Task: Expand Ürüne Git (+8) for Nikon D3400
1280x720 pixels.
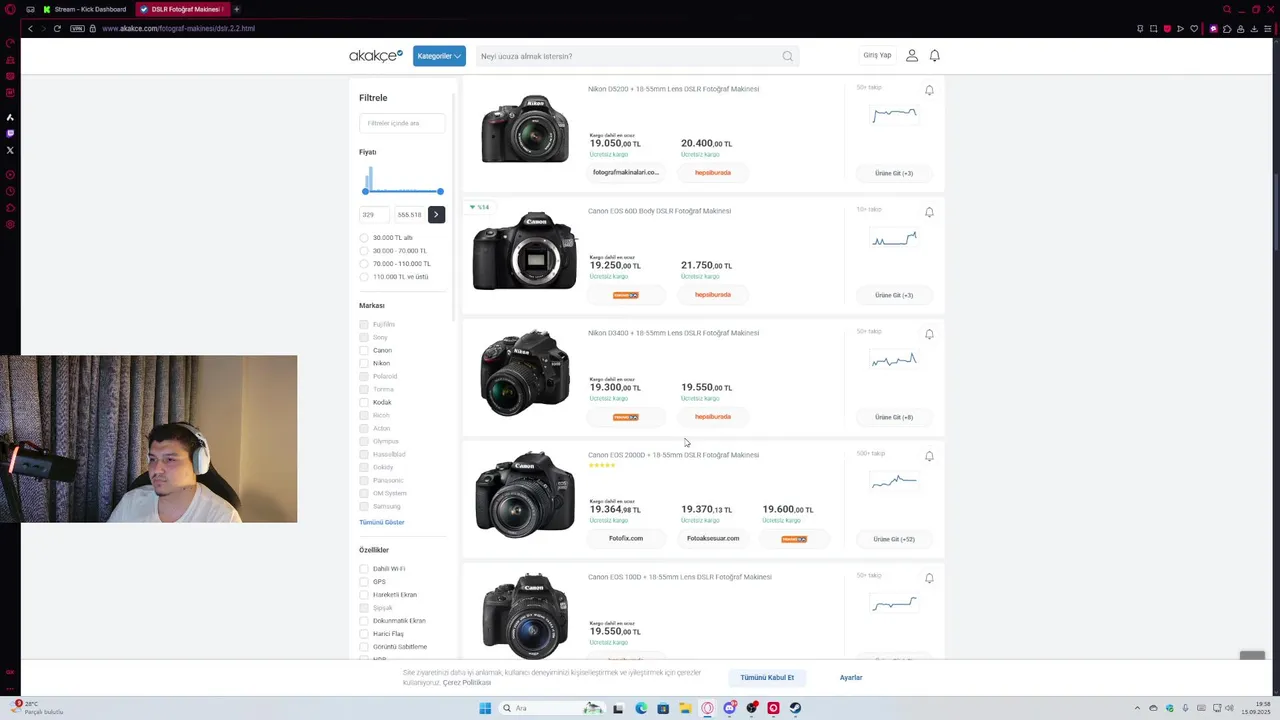Action: coord(894,417)
